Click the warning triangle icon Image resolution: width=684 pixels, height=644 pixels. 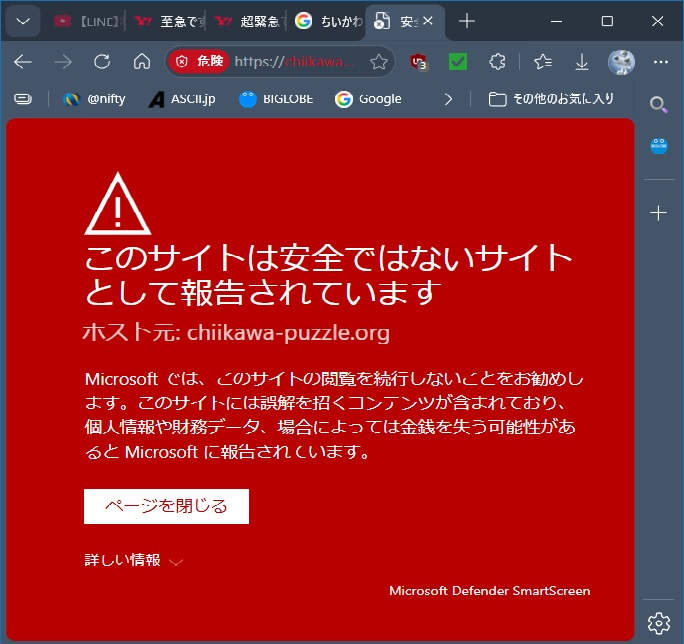coord(118,204)
